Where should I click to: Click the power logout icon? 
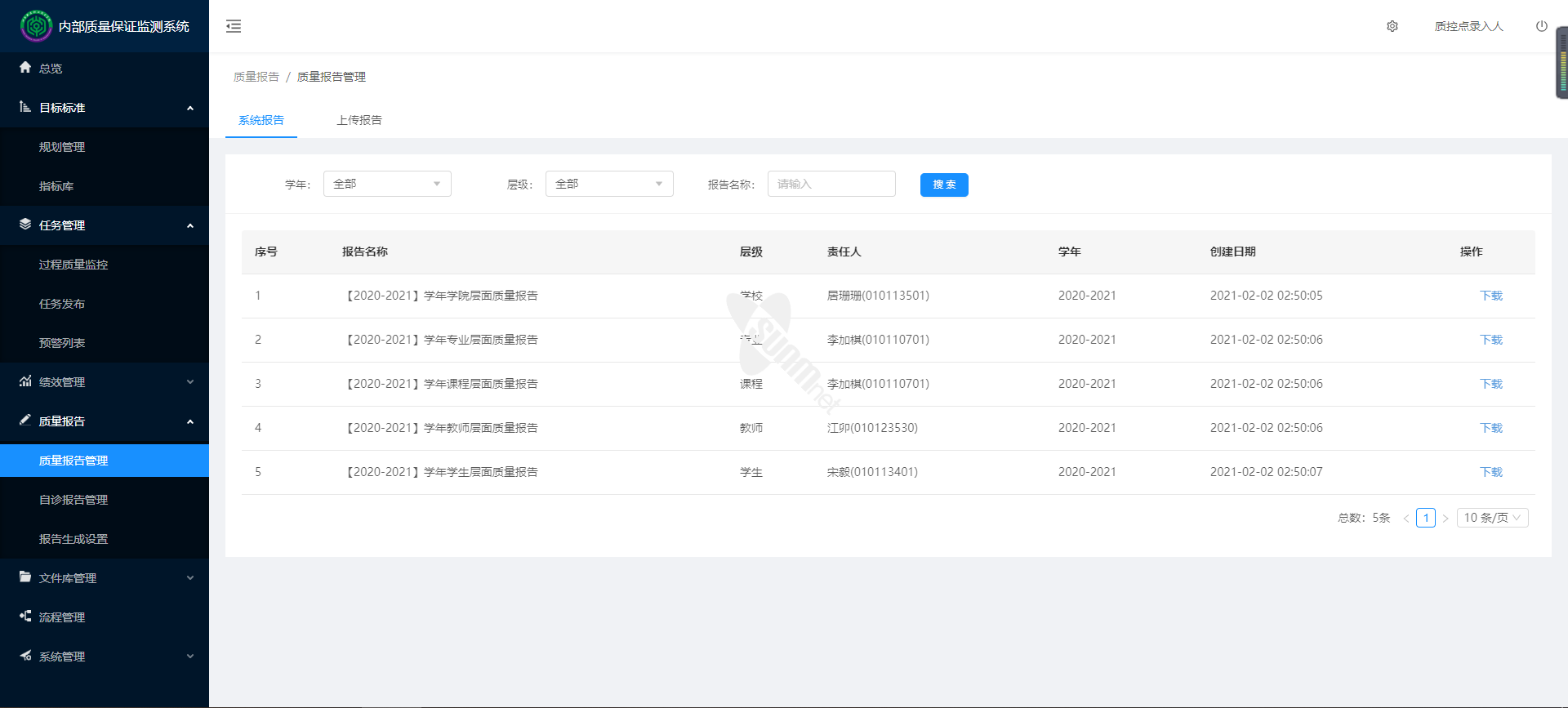pyautogui.click(x=1541, y=26)
